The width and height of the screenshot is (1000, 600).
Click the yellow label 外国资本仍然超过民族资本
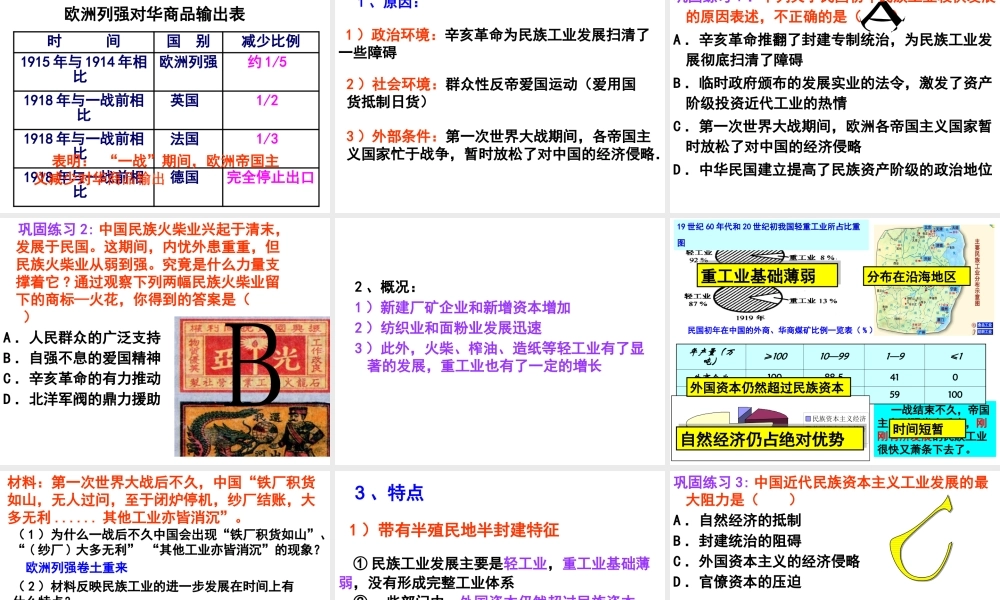(x=767, y=387)
